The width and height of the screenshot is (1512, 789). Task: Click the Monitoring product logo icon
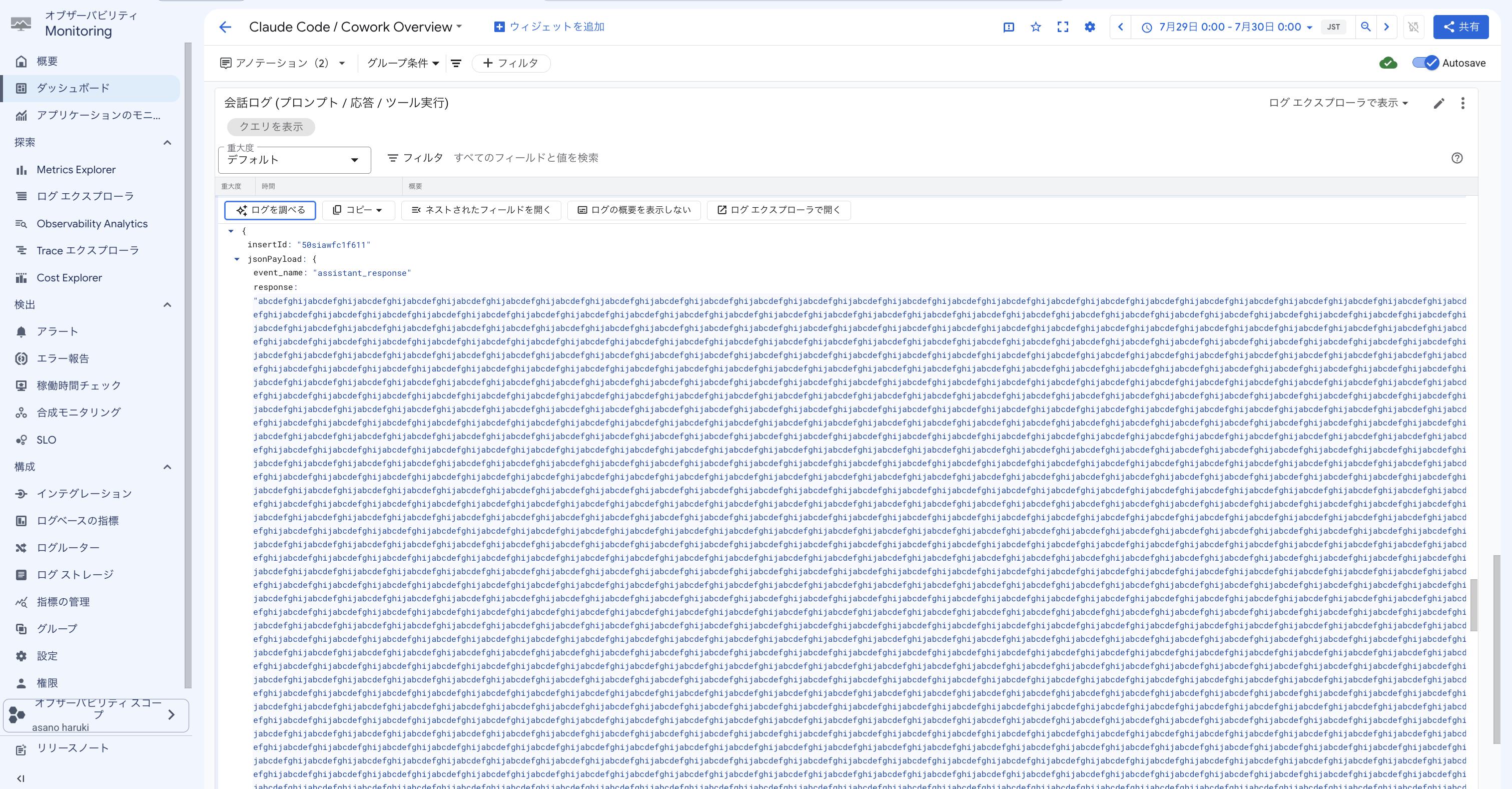coord(21,24)
